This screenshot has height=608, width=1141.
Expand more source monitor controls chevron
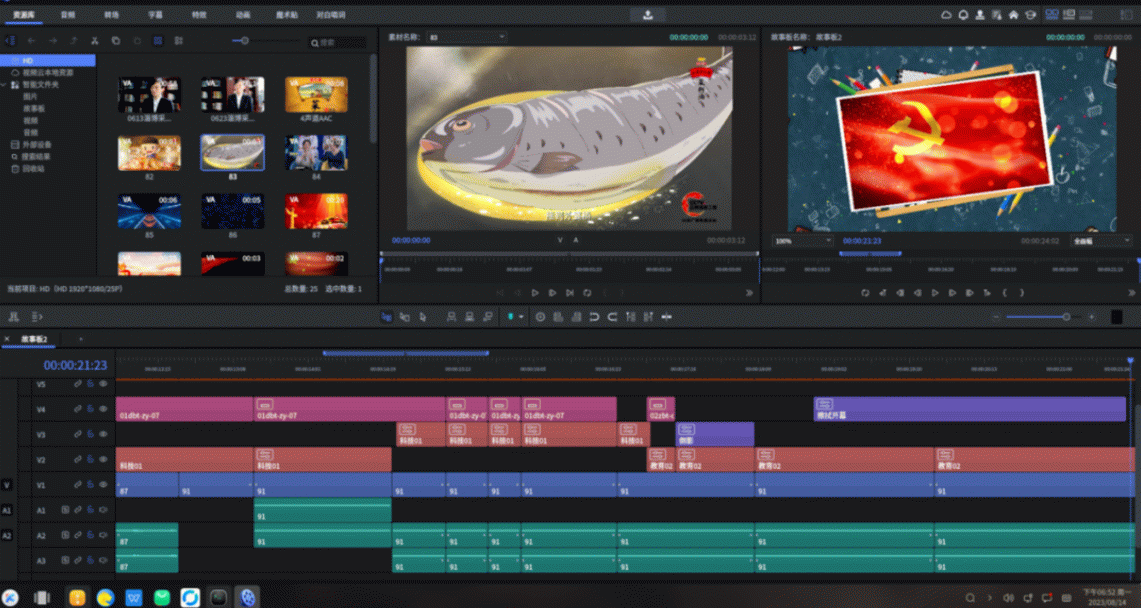pos(749,292)
